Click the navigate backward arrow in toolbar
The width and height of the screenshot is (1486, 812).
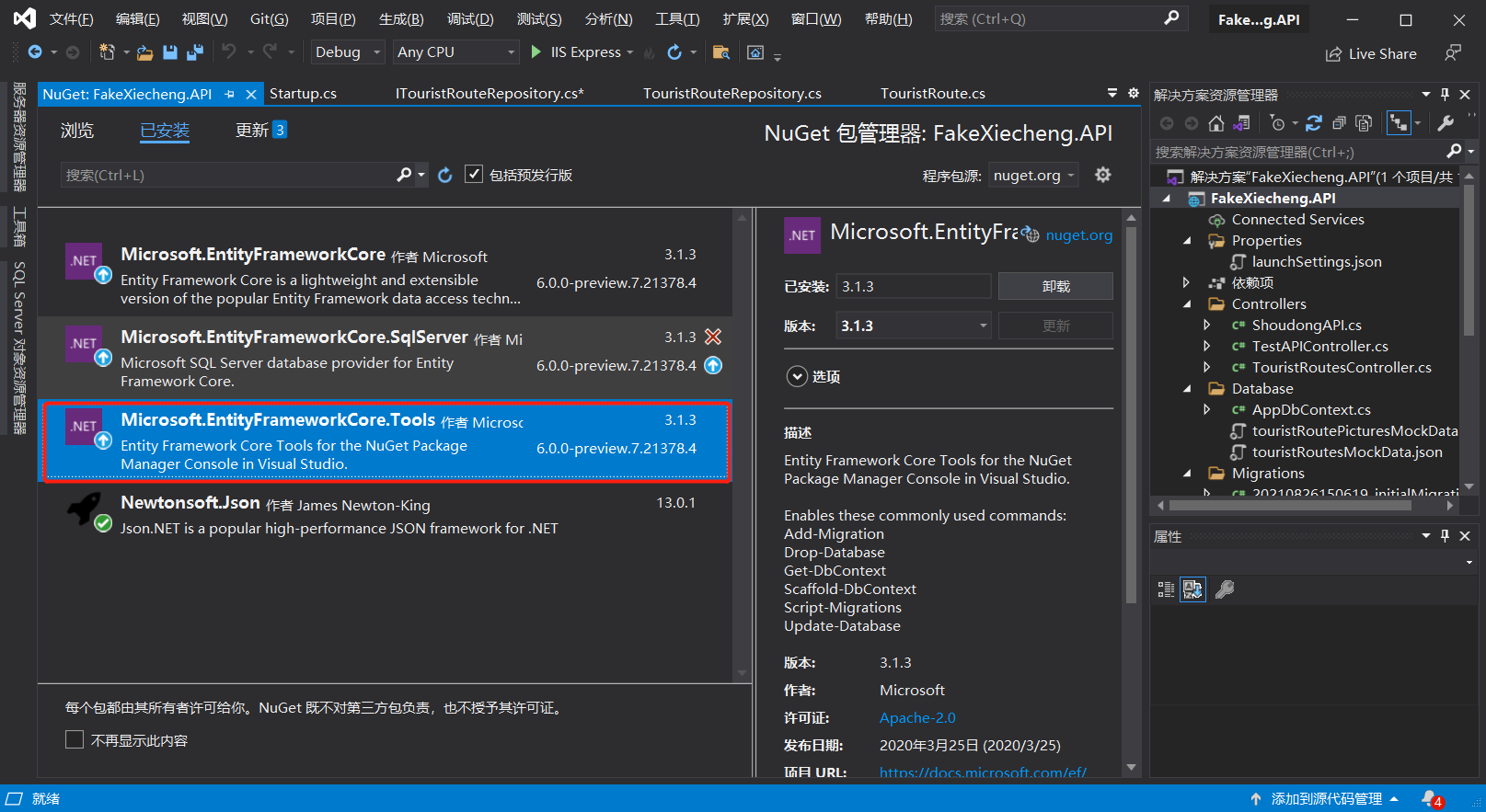pyautogui.click(x=35, y=52)
